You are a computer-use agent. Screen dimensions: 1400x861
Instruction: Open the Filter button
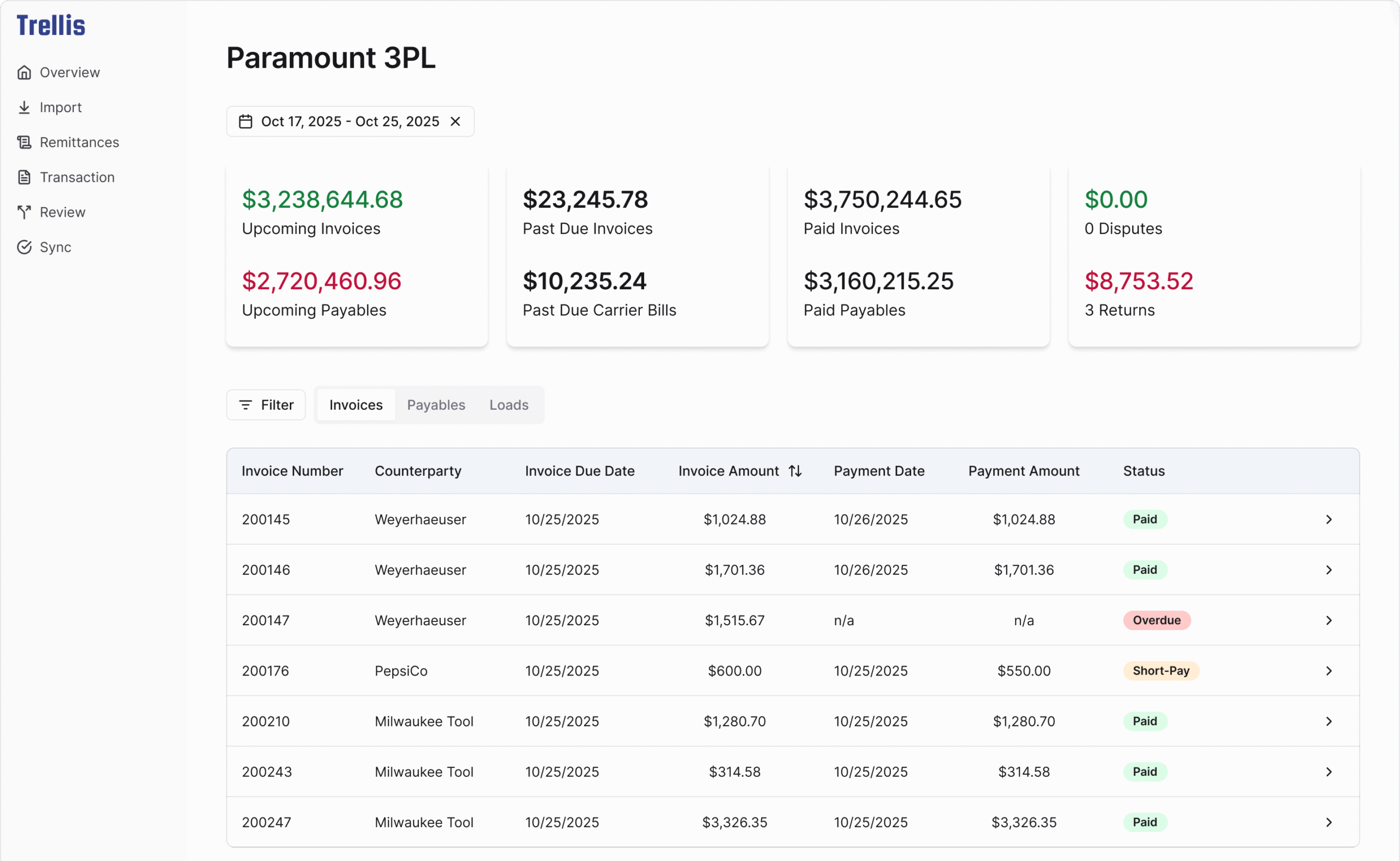(266, 405)
